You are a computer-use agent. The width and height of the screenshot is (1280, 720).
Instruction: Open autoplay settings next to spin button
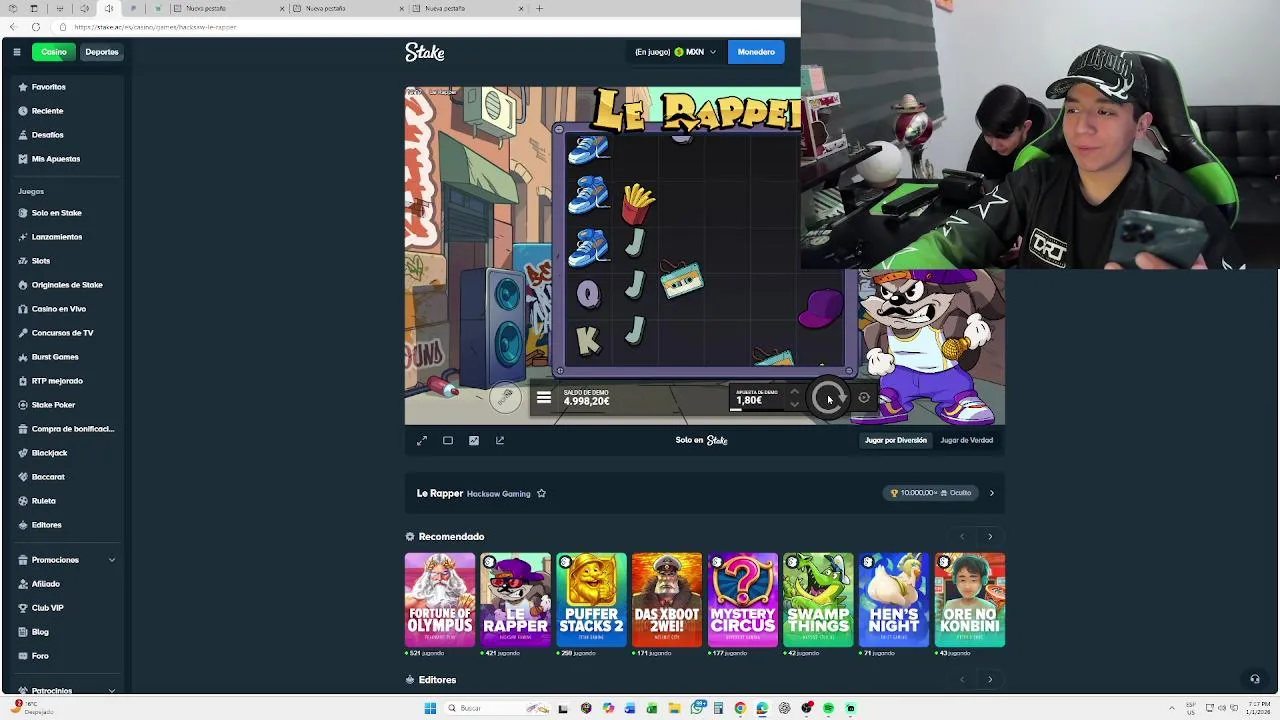click(x=864, y=398)
